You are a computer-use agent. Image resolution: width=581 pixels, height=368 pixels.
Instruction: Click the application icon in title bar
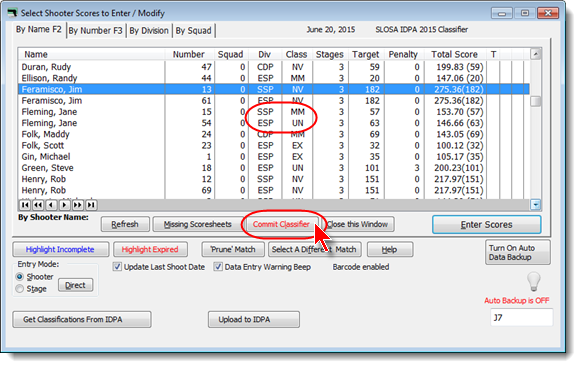12,13
